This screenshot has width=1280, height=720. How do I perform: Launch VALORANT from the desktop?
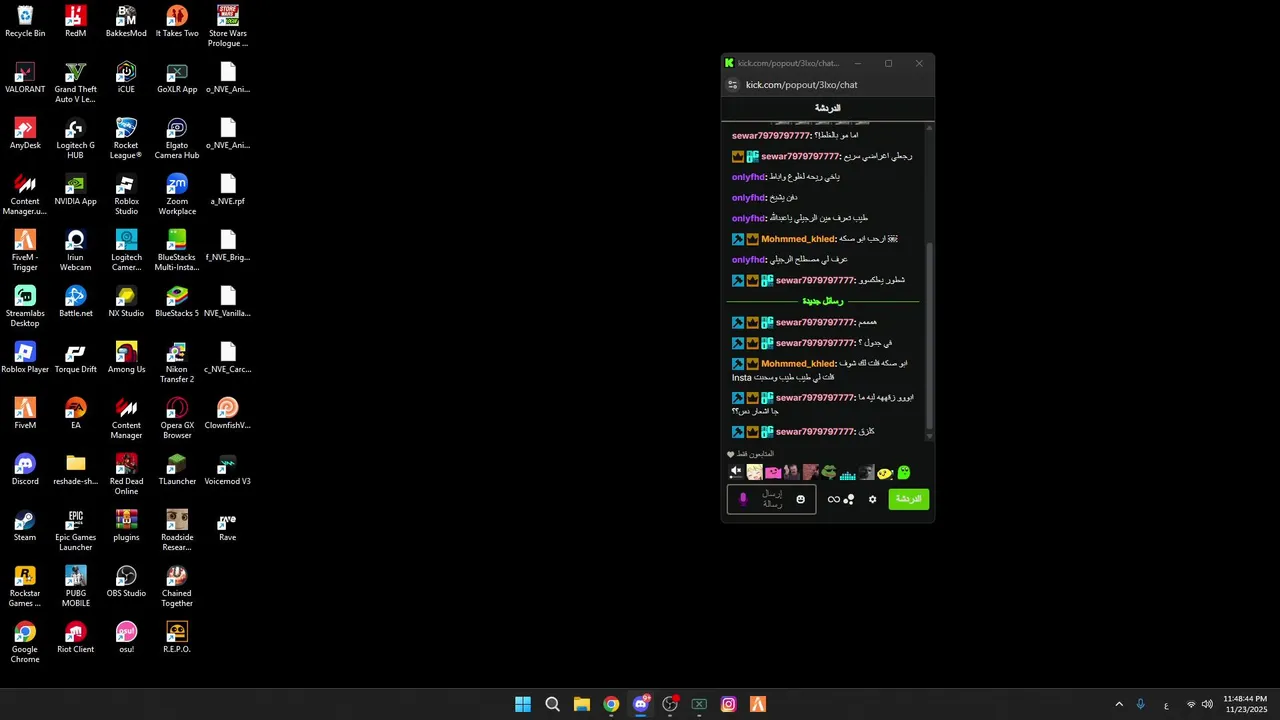(25, 78)
